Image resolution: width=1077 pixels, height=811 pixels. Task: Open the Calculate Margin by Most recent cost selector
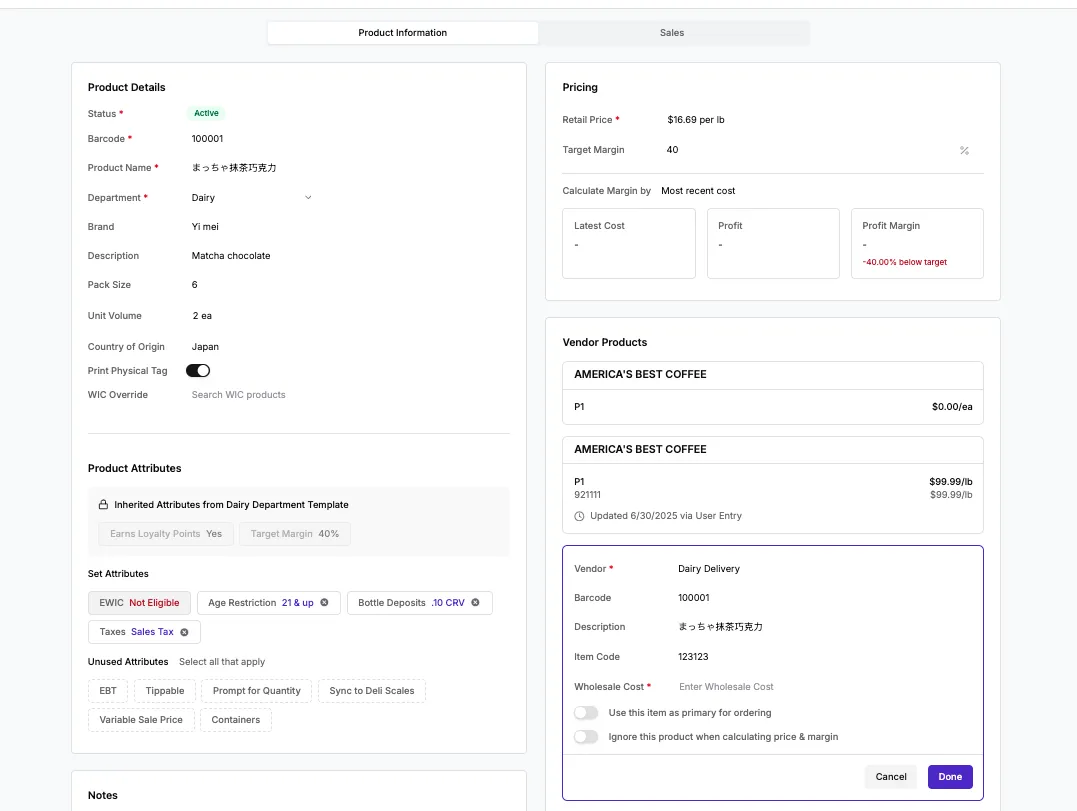698,191
